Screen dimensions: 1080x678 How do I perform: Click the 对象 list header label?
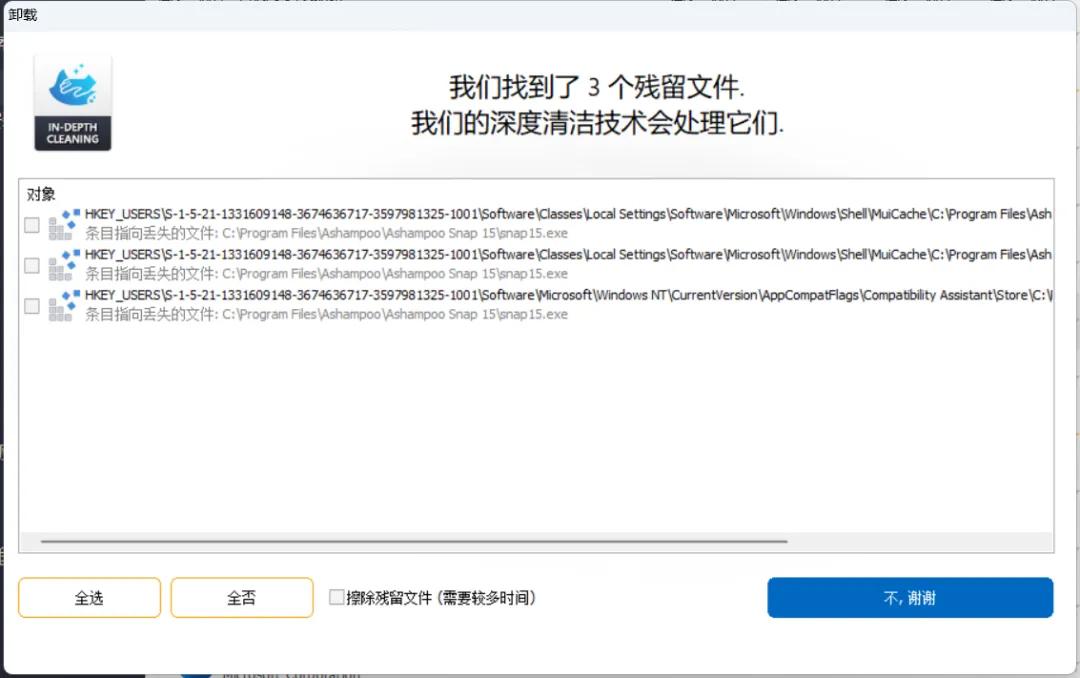click(x=41, y=194)
